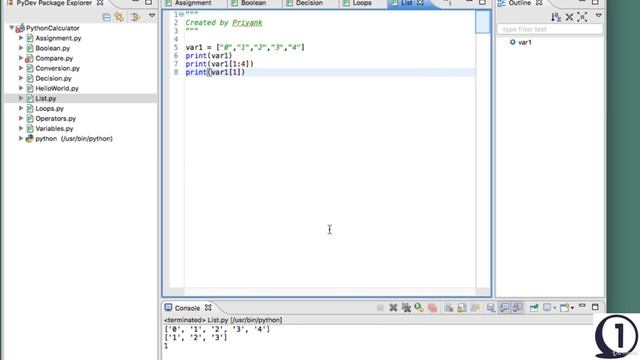Expand the Boolean.py tree node
Viewport: 640px width, 360px height.
click(x=21, y=48)
